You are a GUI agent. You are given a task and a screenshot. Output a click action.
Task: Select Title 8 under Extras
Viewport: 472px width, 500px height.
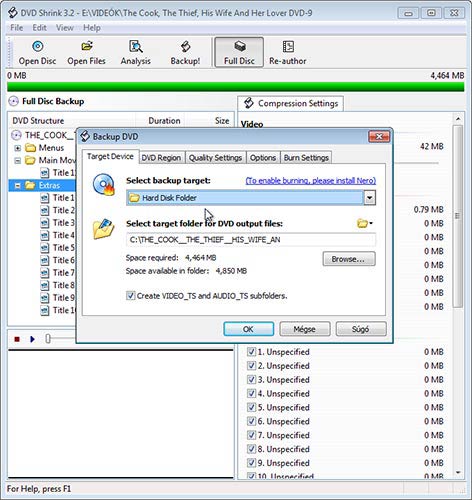pyautogui.click(x=58, y=285)
